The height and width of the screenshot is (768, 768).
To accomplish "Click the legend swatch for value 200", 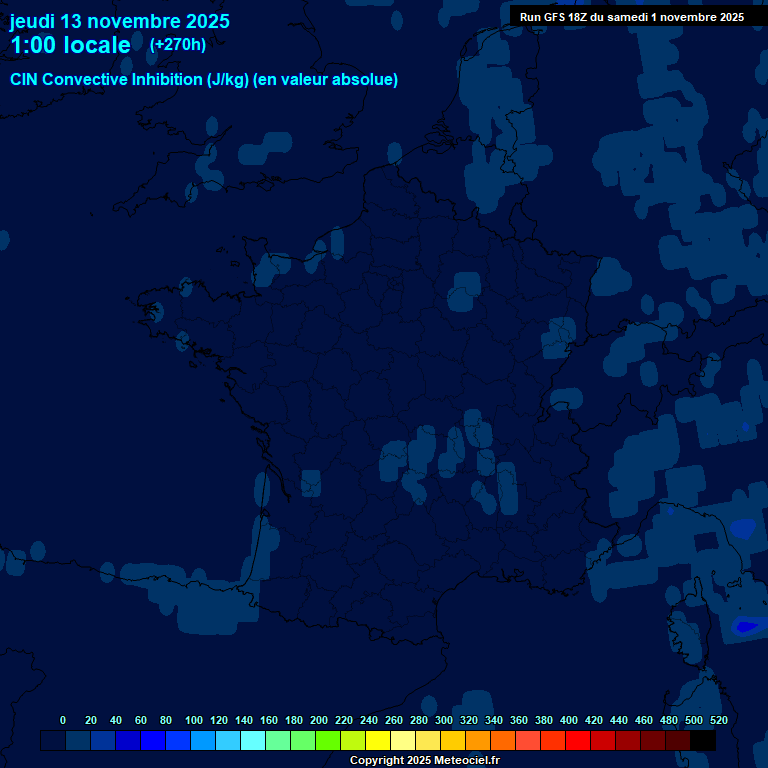I will coord(303,740).
